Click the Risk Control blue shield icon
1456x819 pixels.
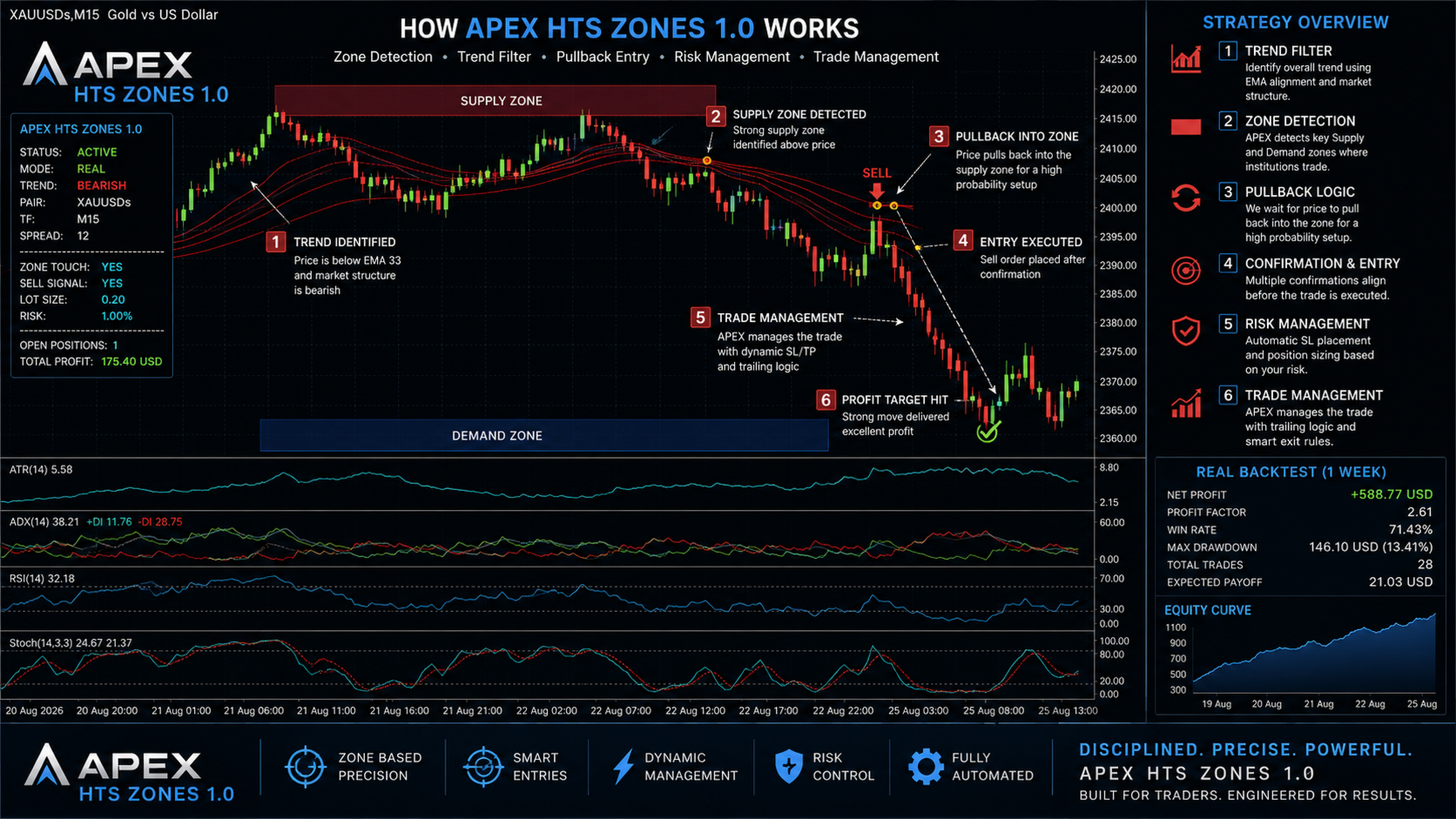click(789, 767)
